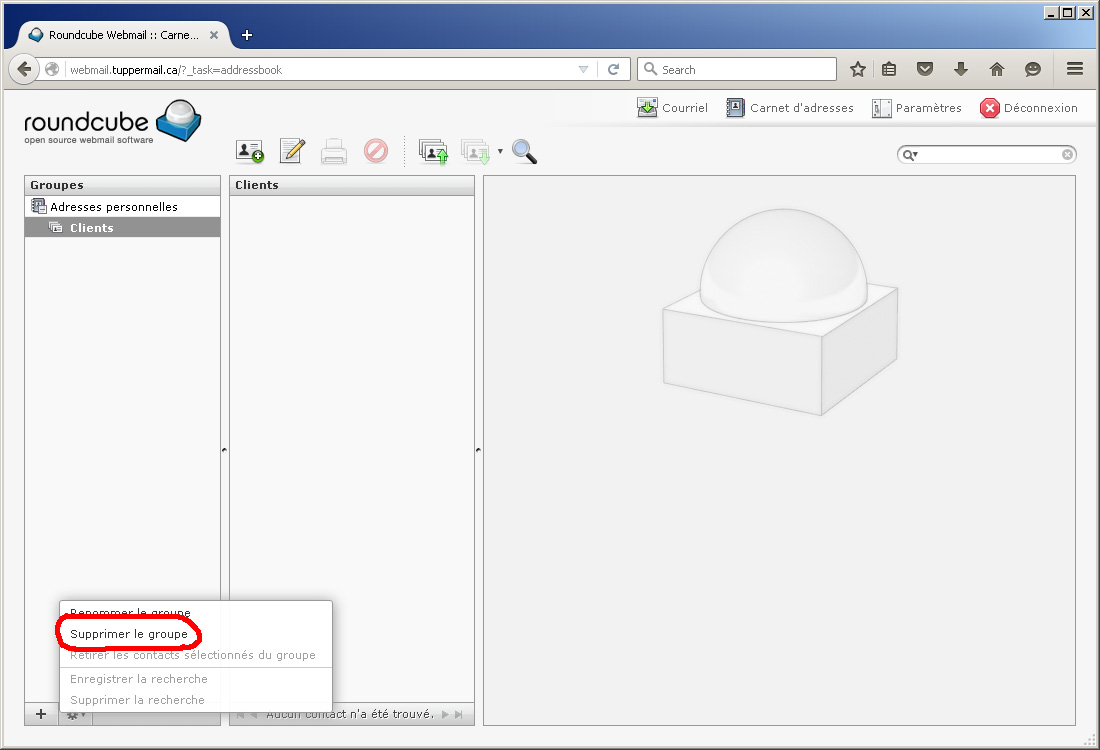Screen dimensions: 1100x750
Task: Click the Déconnexion logout button
Action: [x=1029, y=108]
